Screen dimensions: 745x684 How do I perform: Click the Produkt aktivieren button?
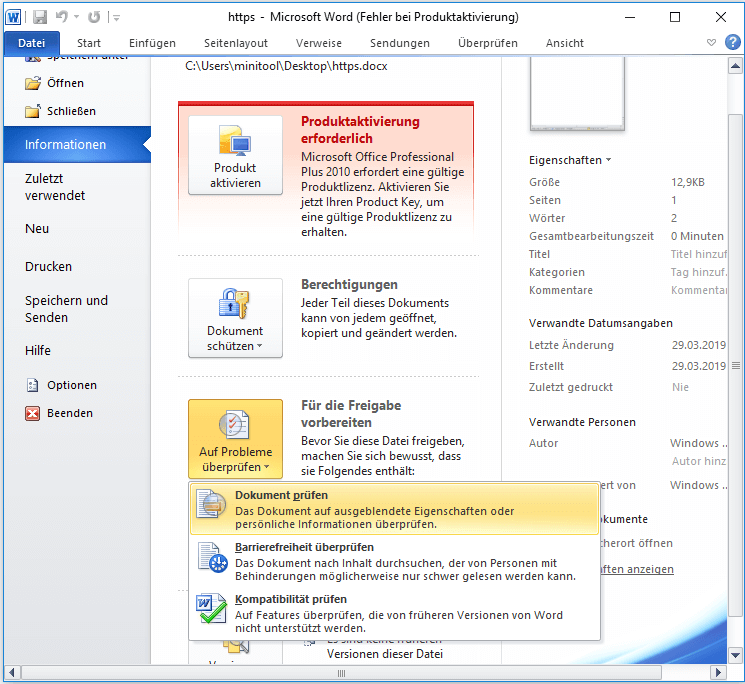pyautogui.click(x=235, y=155)
